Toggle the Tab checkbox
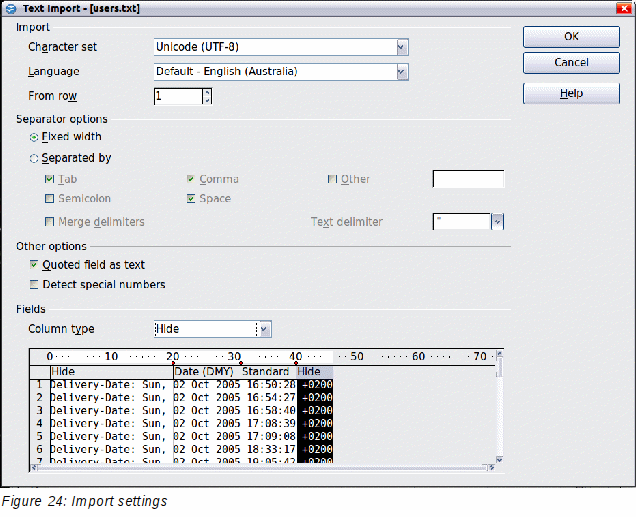The width and height of the screenshot is (636, 518). click(x=49, y=179)
